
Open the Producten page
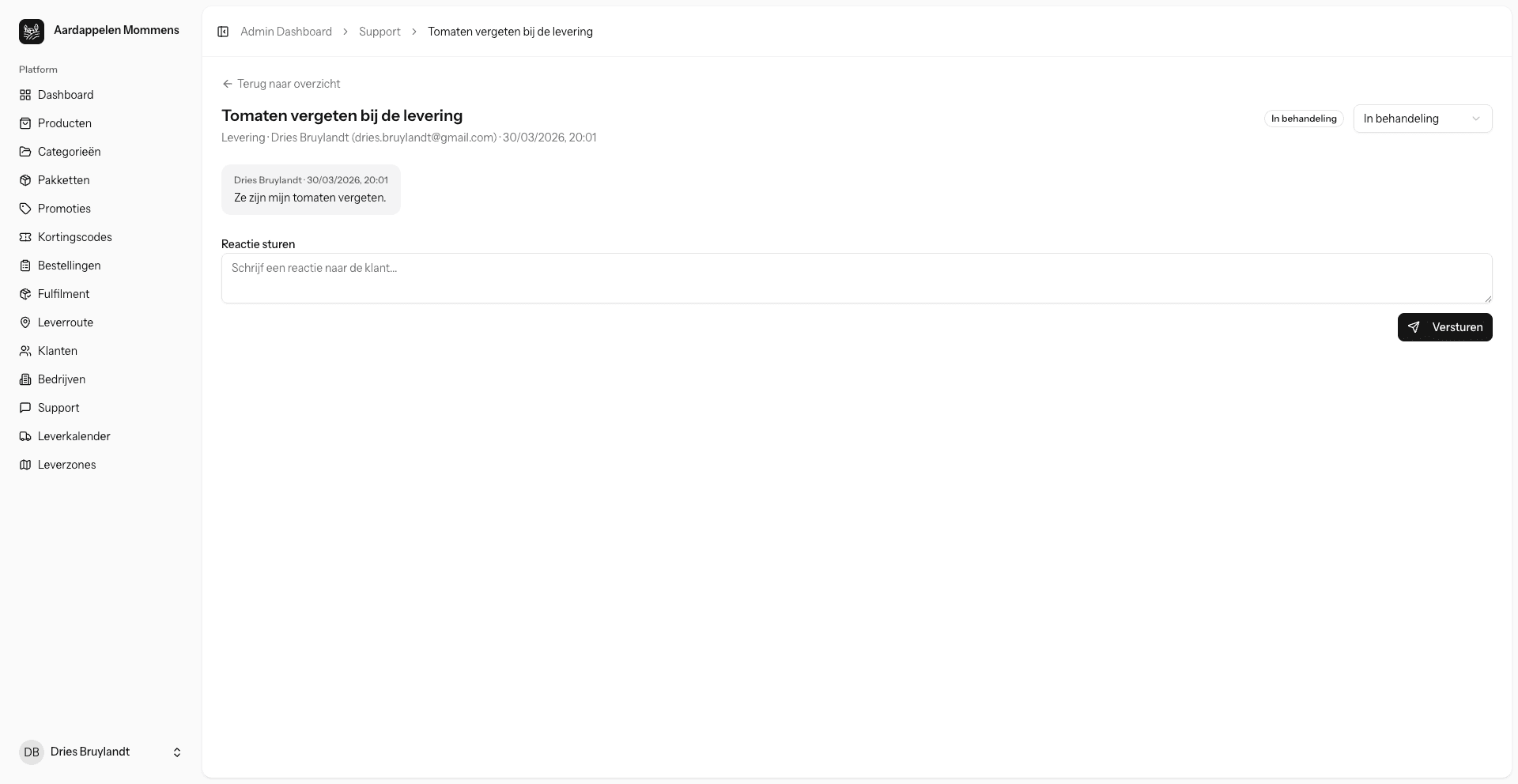pyautogui.click(x=101, y=123)
